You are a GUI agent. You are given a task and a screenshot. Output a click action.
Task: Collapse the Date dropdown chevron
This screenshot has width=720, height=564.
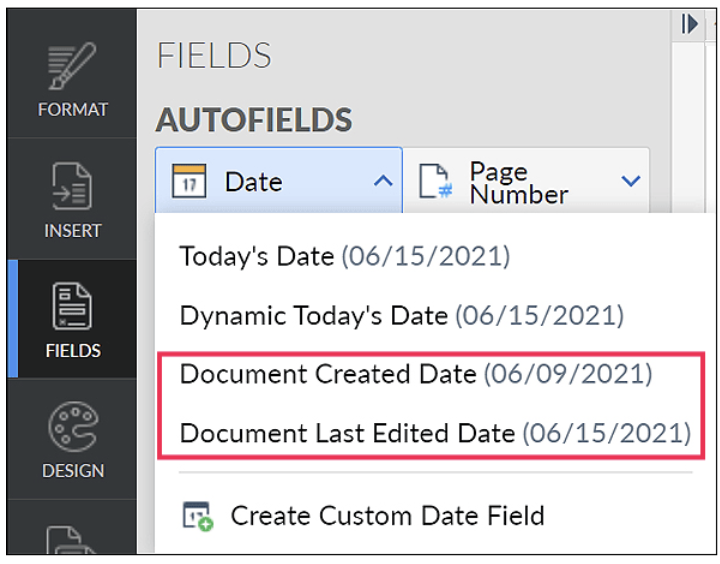(x=382, y=181)
